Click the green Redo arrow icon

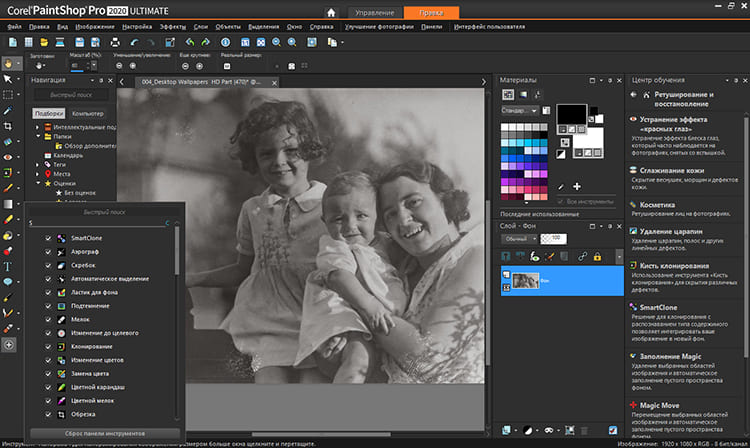(x=205, y=43)
